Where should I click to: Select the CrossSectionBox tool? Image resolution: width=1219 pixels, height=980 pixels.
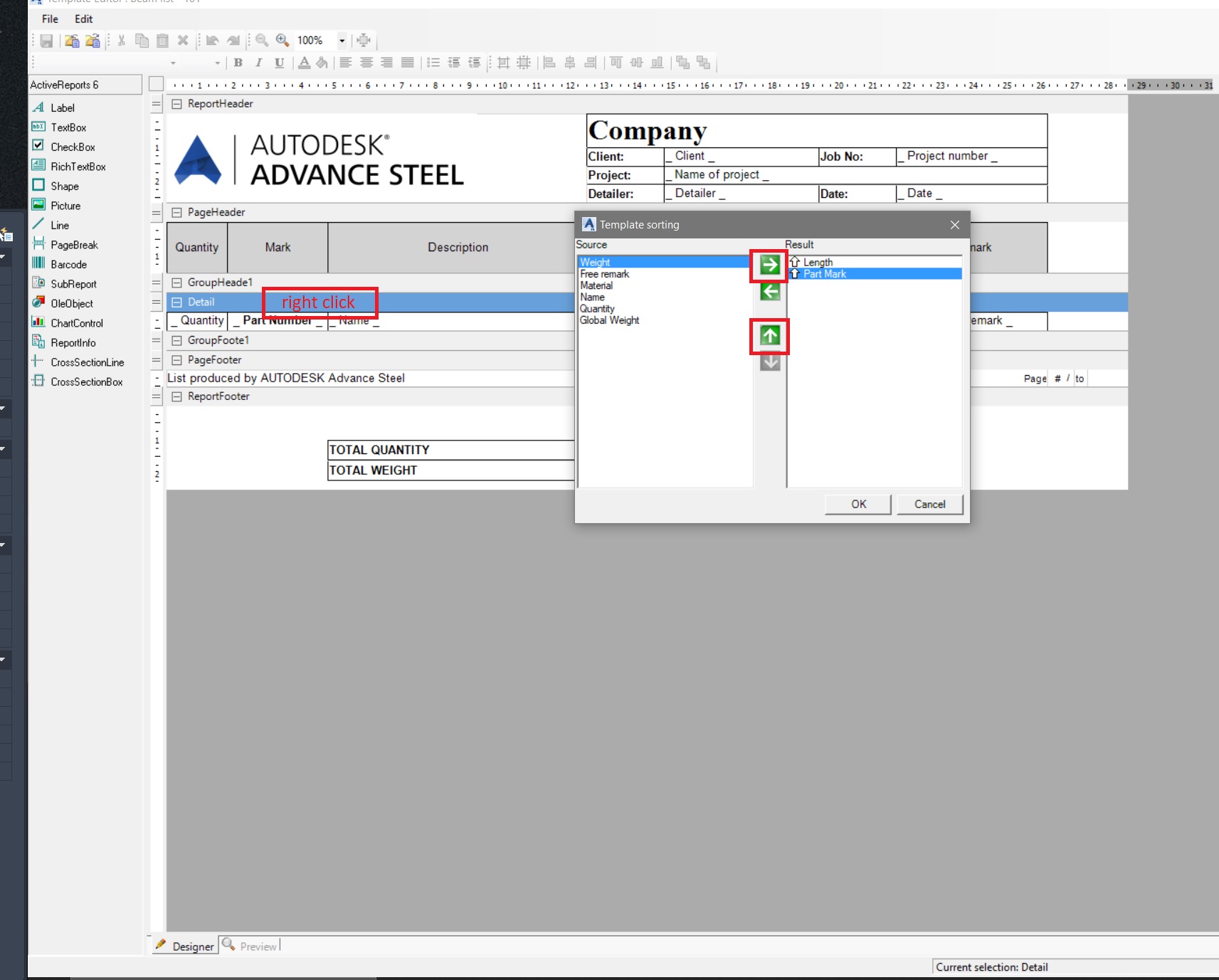78,381
